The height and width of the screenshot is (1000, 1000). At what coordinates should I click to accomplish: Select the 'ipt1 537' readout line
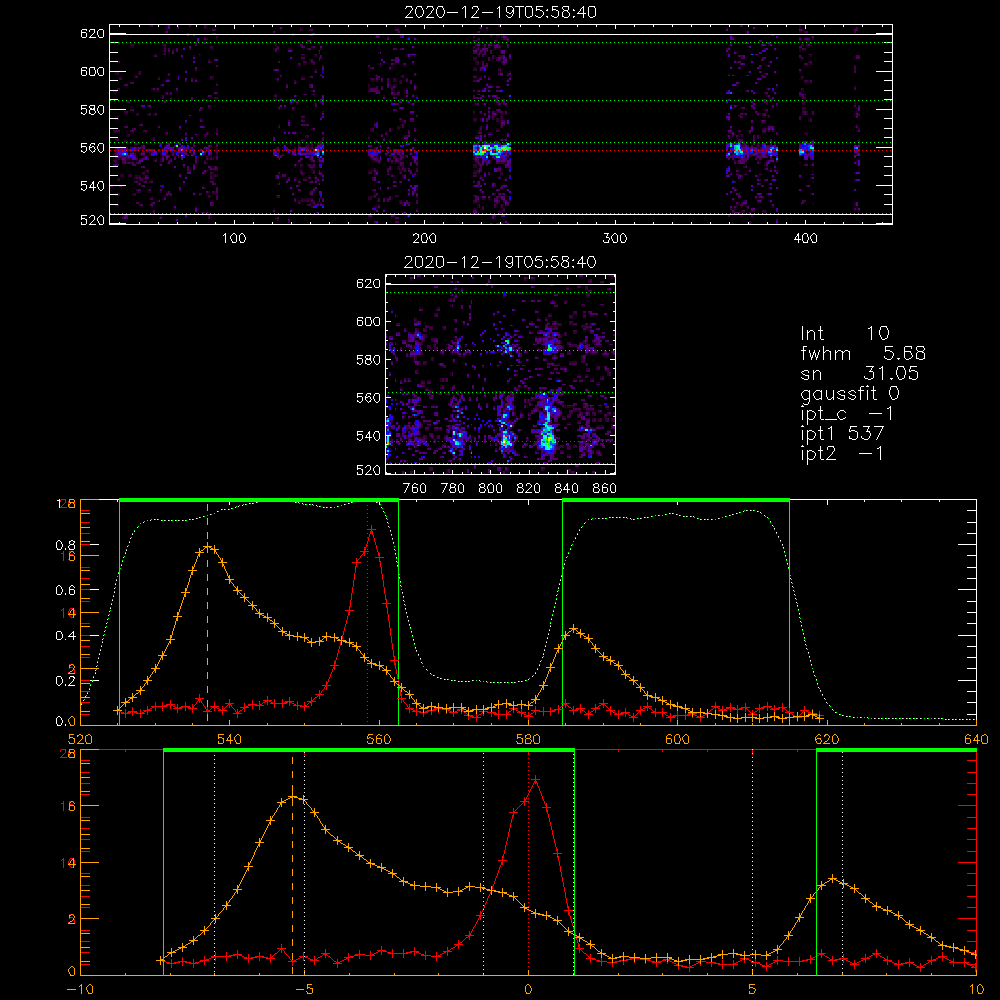tap(842, 433)
